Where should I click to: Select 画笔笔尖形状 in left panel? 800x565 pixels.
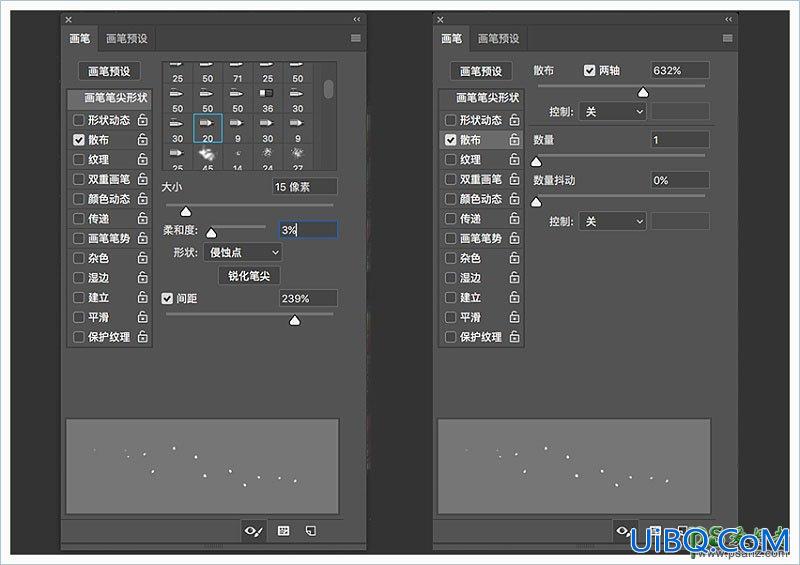pos(110,97)
